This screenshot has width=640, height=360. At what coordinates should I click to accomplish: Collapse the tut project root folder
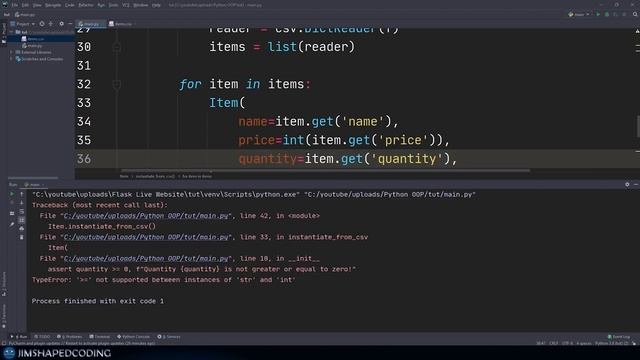(x=11, y=32)
